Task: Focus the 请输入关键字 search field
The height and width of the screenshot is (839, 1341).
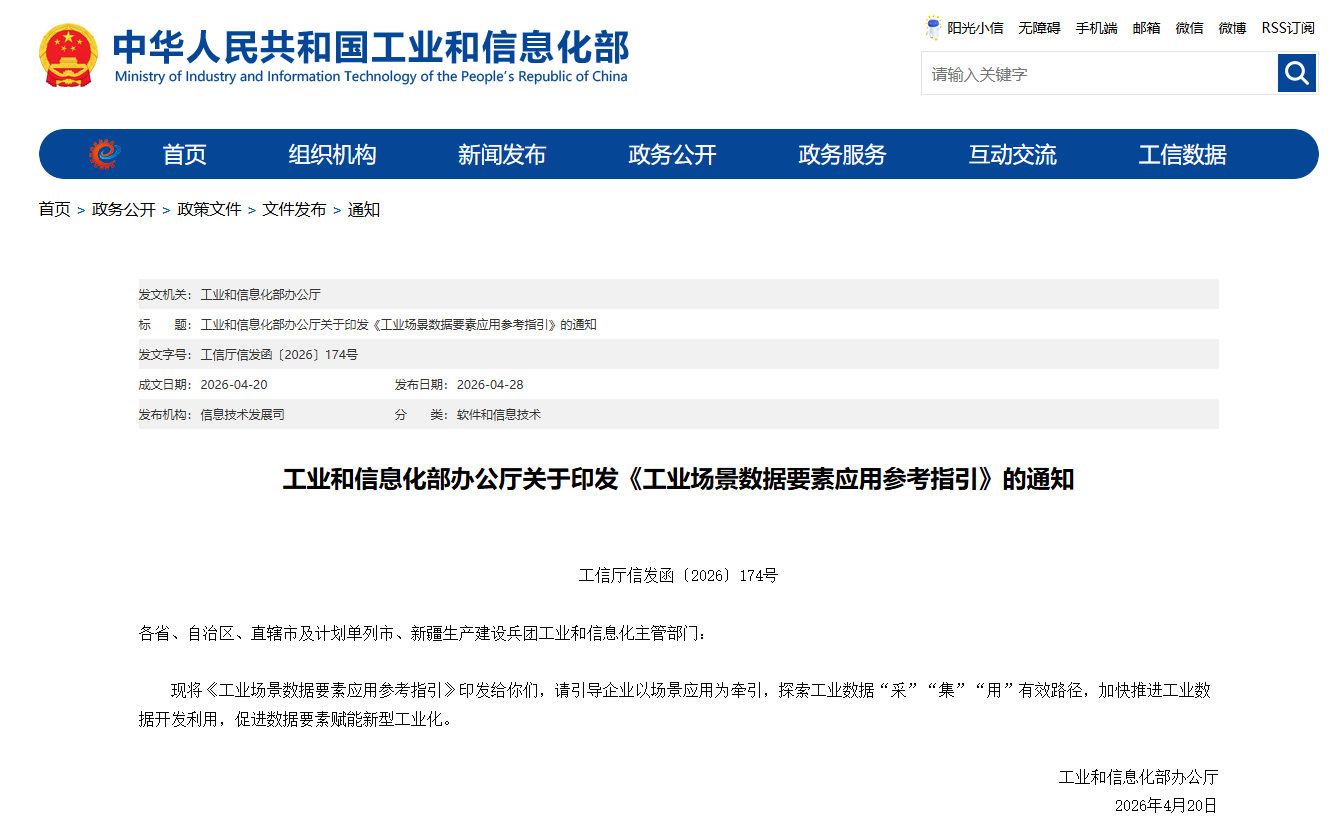Action: pos(1099,73)
